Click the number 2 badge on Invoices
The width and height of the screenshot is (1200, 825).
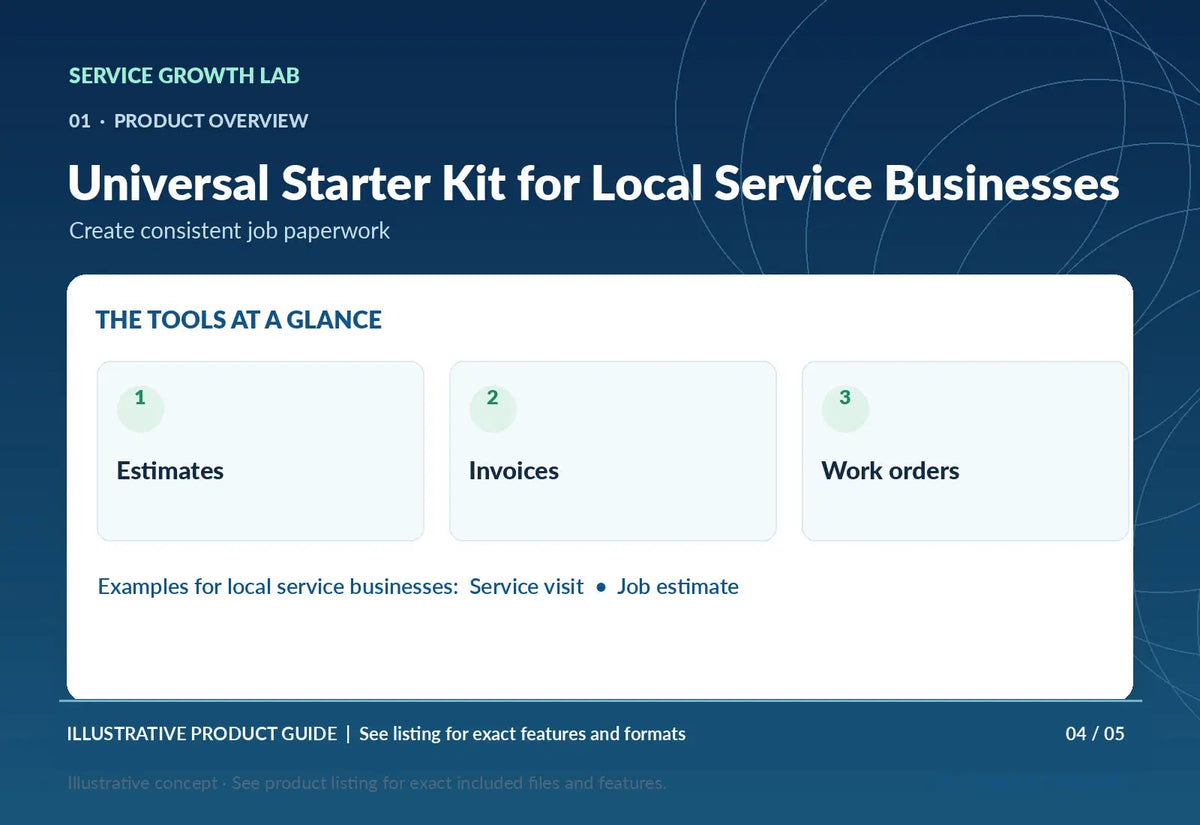pos(493,408)
